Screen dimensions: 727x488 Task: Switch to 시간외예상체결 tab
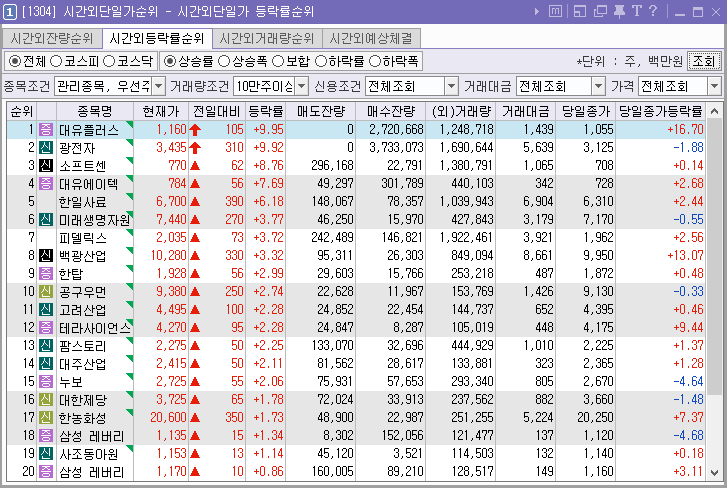[x=371, y=38]
